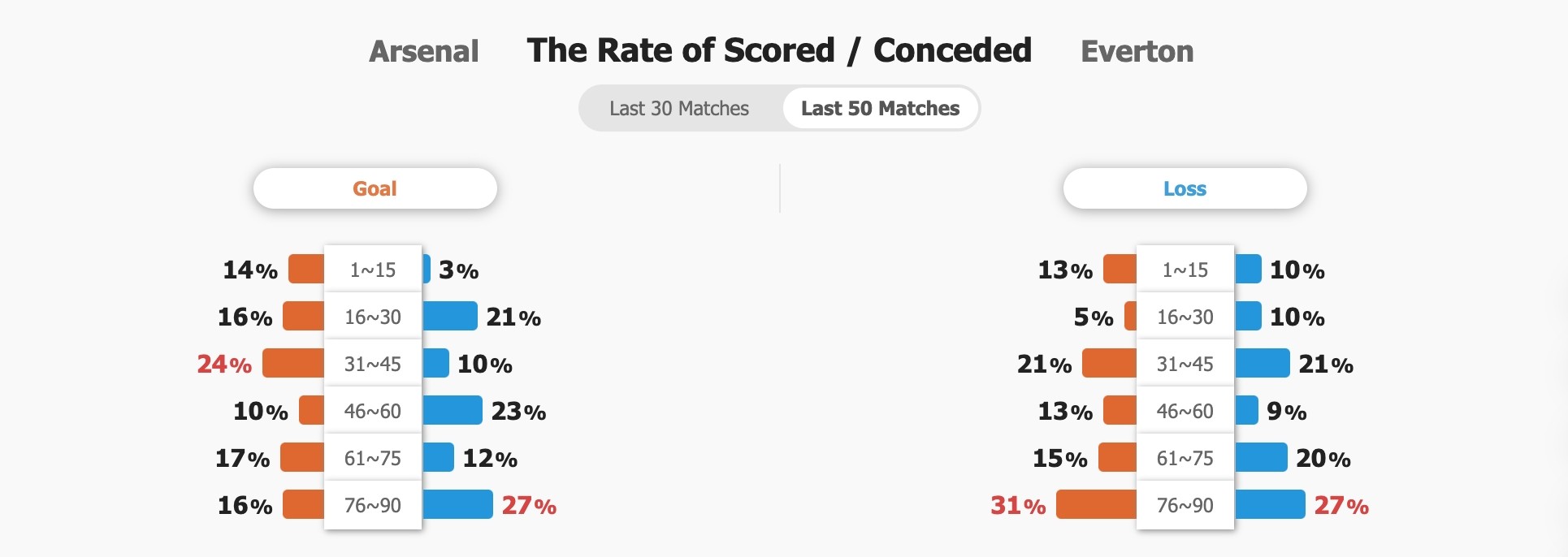Click the 16~30 interval in Goal chart
Viewport: 1568px width, 557px height.
point(373,317)
